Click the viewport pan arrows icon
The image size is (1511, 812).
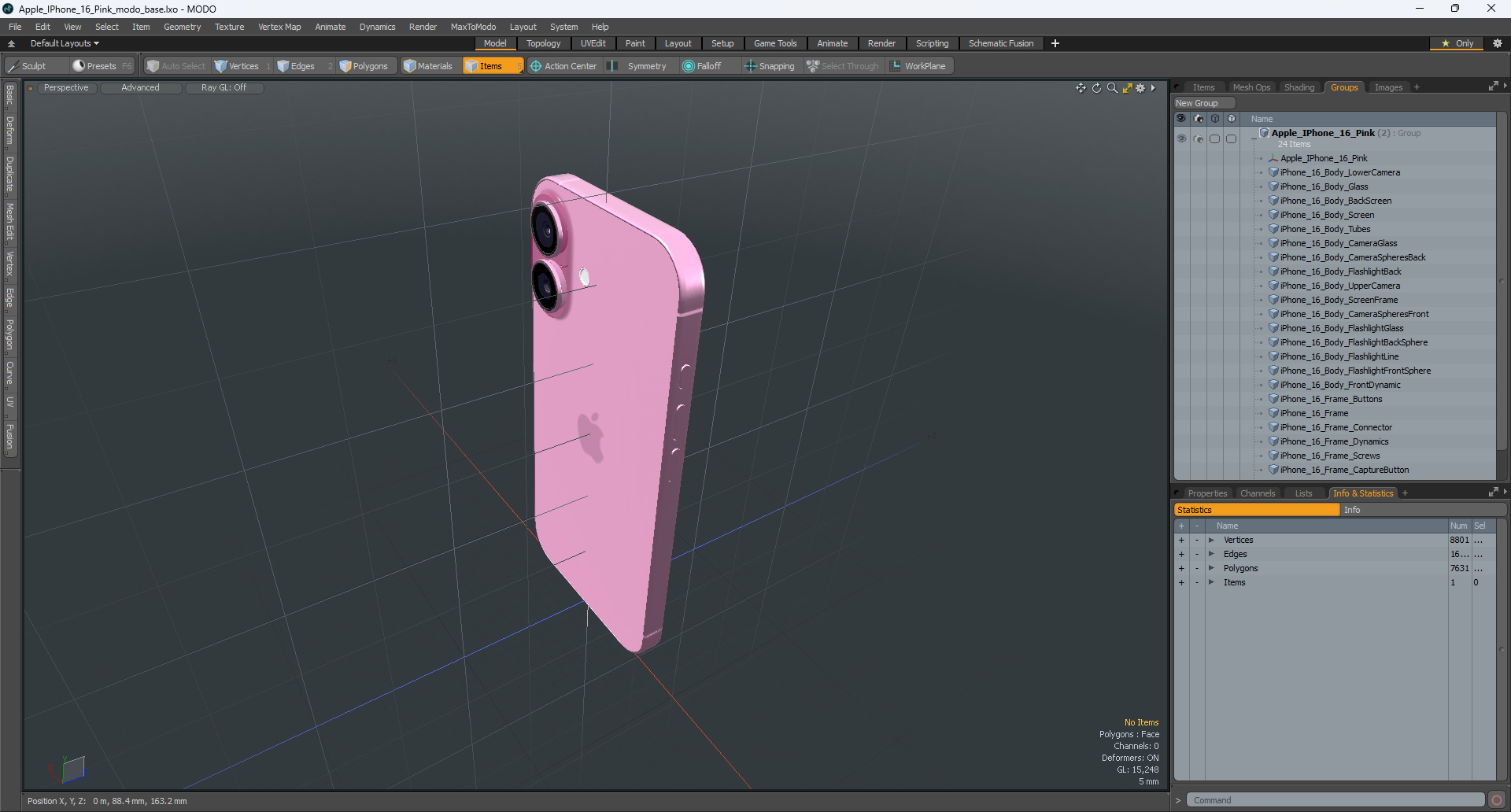(1081, 88)
